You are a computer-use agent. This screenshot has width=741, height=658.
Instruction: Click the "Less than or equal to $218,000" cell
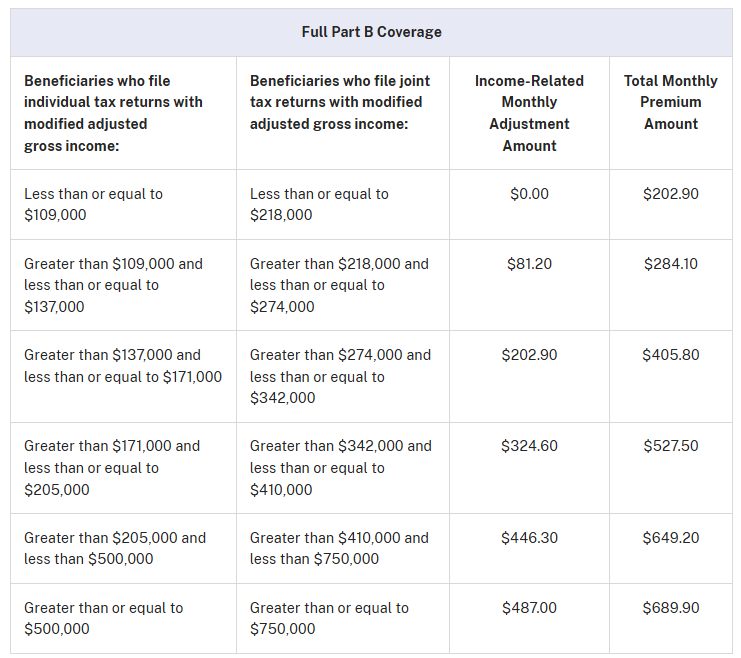[x=319, y=204]
